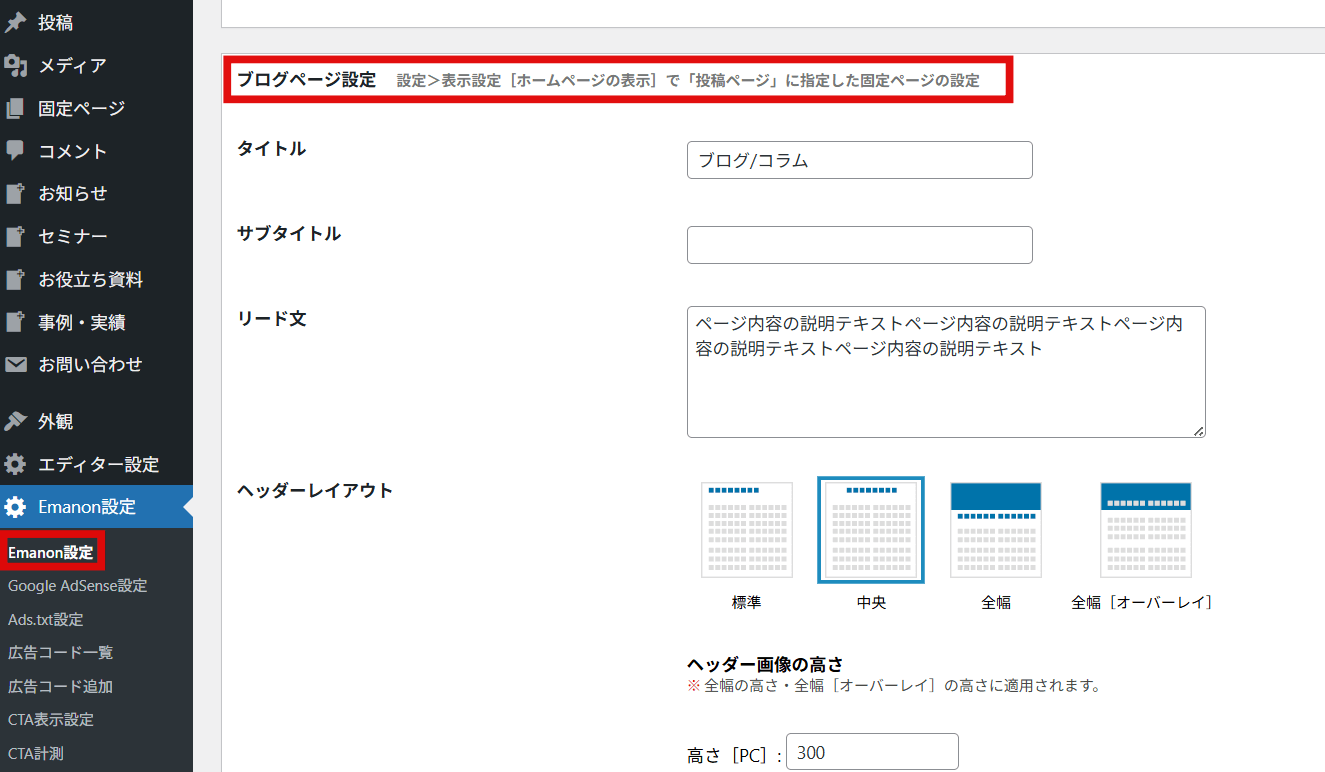The width and height of the screenshot is (1325, 772).
Task: Open the CTA表示設定 submenu link
Action: (50, 720)
